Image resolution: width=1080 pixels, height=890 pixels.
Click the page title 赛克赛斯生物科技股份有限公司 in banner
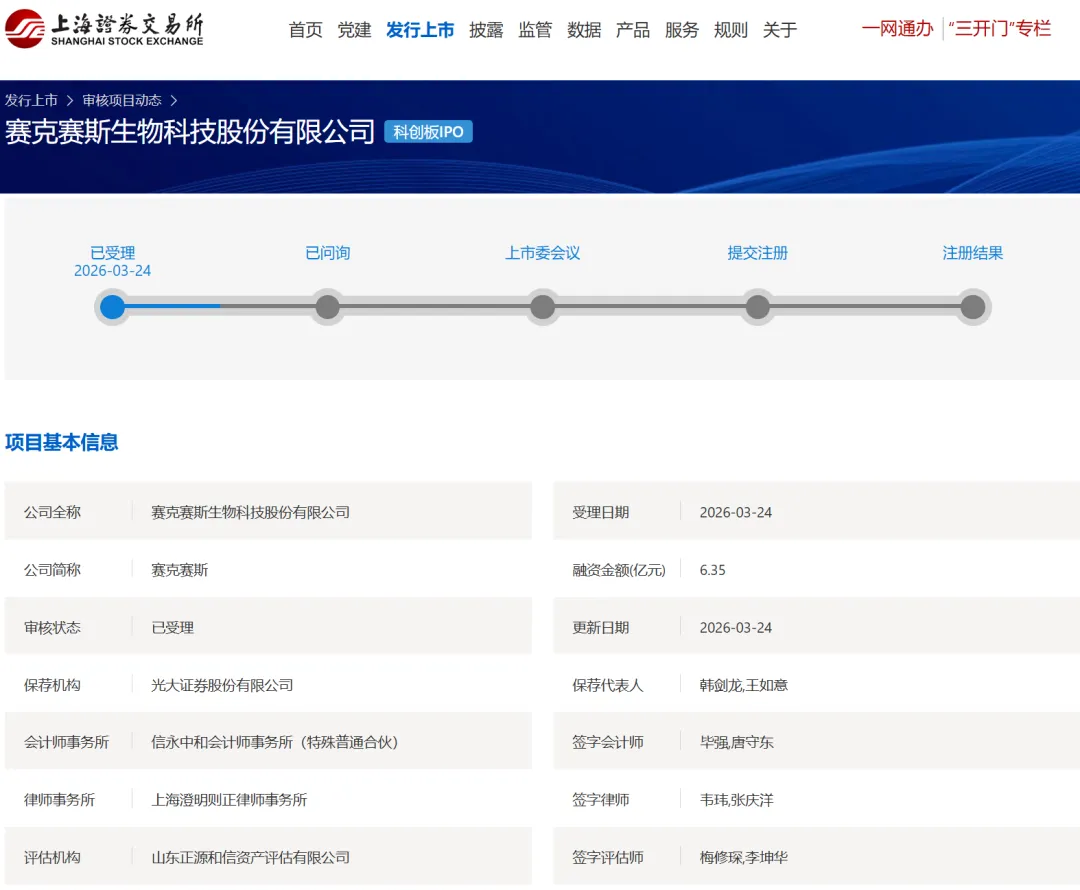pyautogui.click(x=189, y=132)
